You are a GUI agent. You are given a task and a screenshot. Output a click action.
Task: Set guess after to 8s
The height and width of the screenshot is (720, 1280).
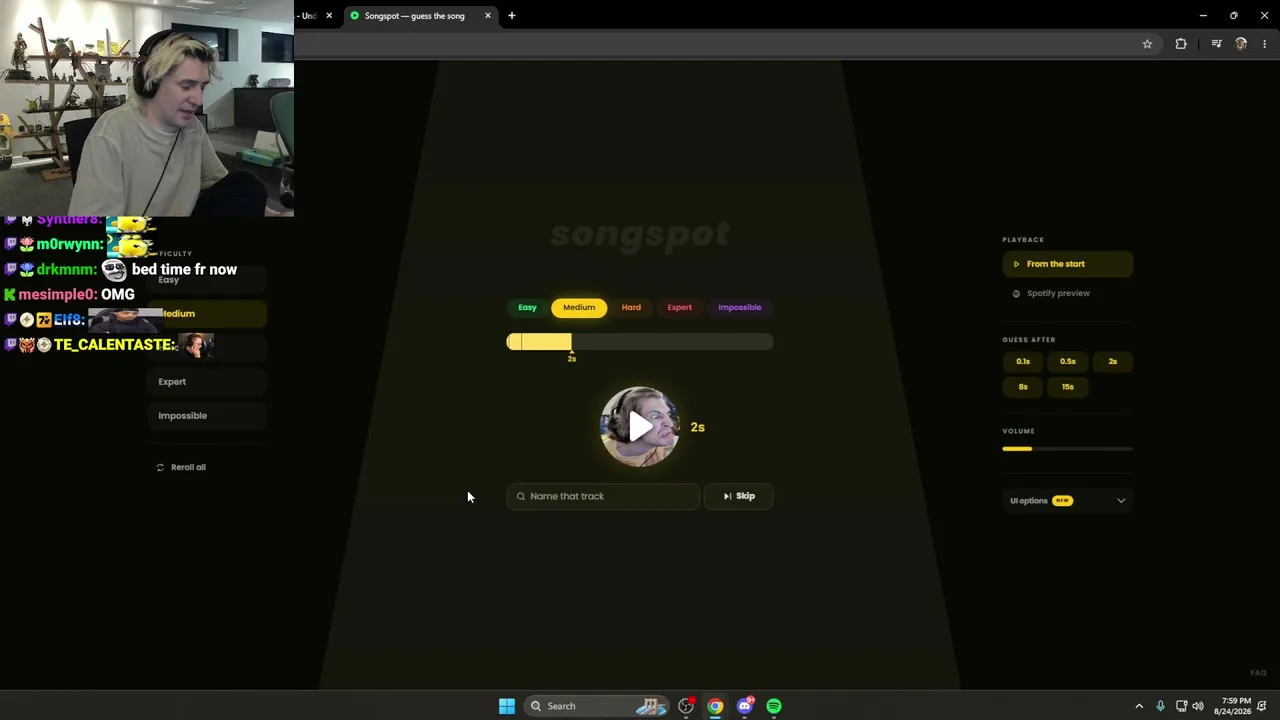(x=1023, y=386)
